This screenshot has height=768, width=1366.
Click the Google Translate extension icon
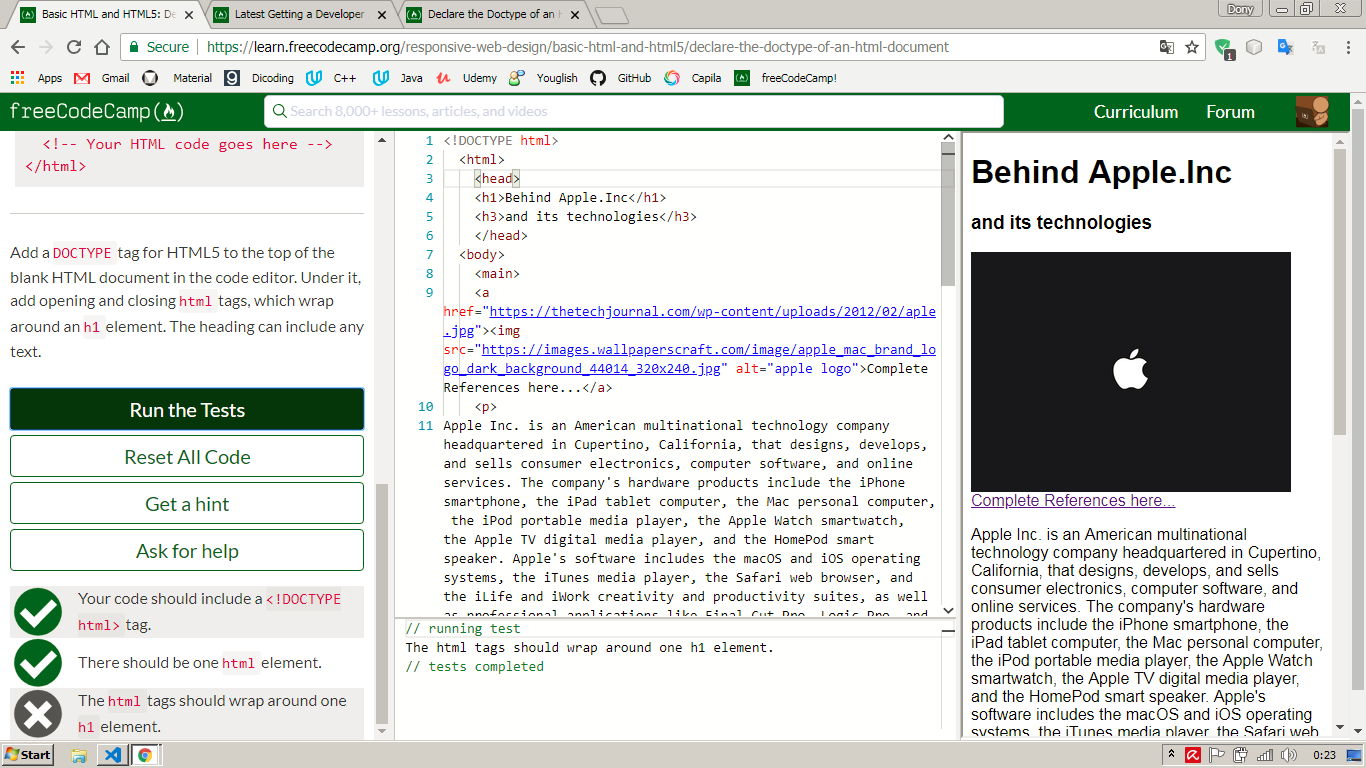[x=1286, y=47]
